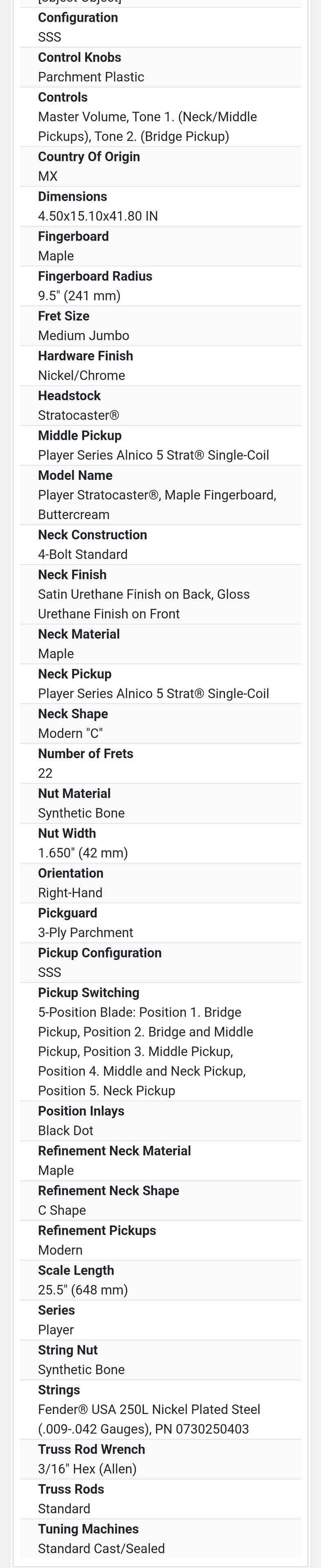Select the Medium Jumbo fret size value
Screen dimensions: 321x1568
(x=83, y=335)
